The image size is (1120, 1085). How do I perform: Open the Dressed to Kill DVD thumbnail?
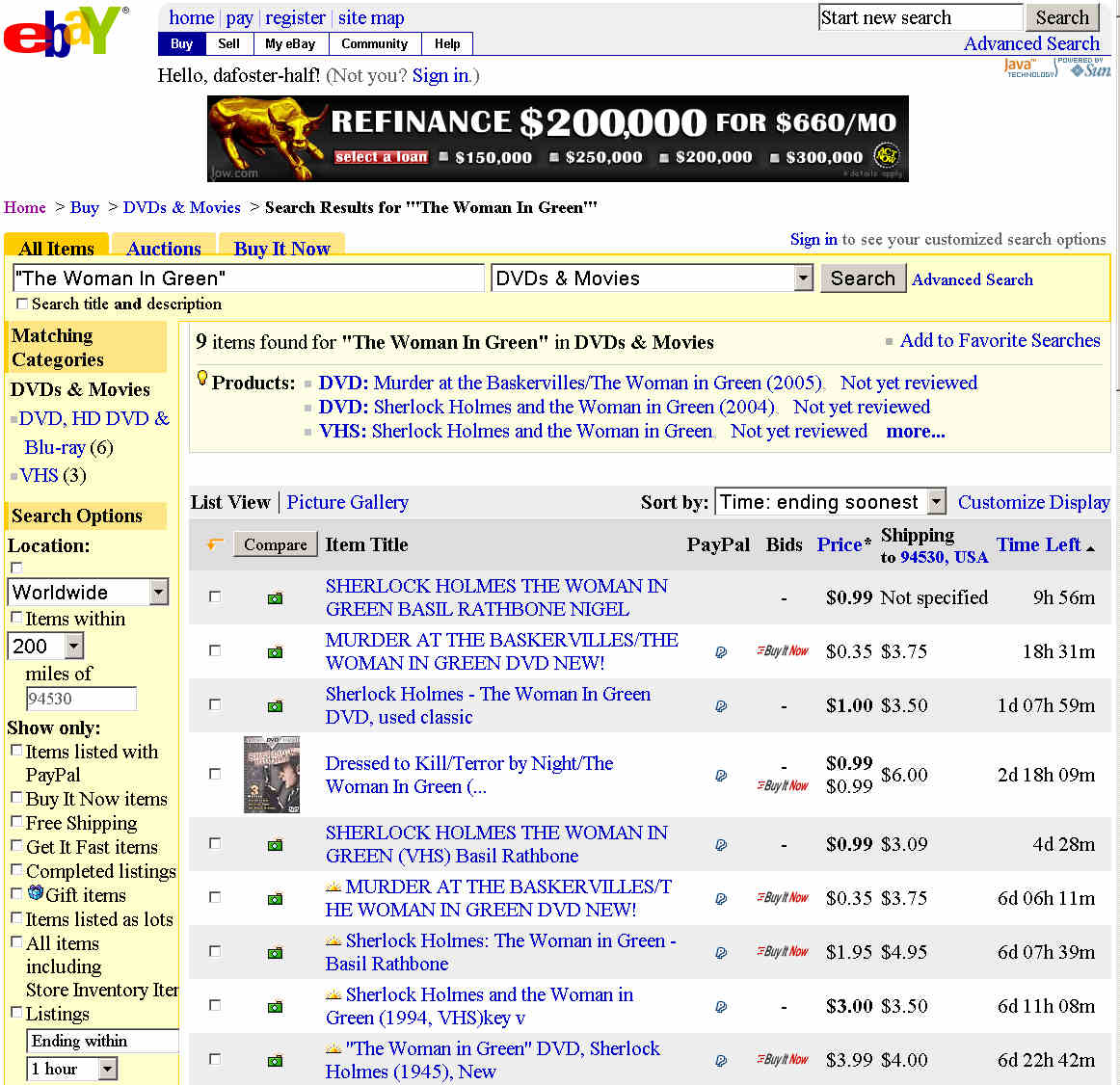pyautogui.click(x=272, y=775)
